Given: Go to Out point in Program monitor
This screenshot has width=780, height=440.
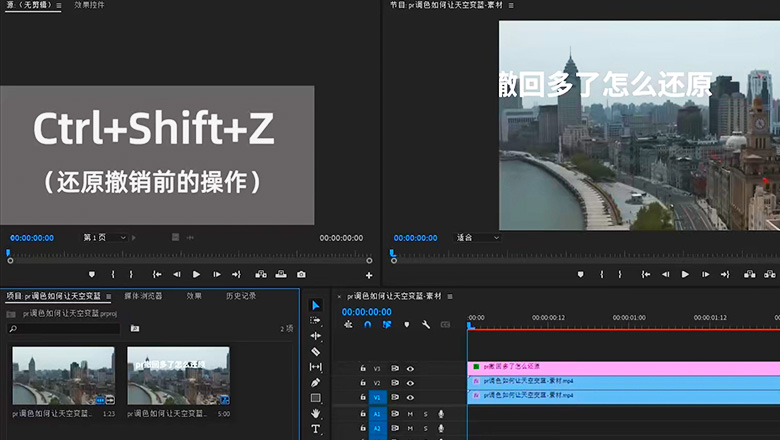Looking at the screenshot, I should (725, 274).
